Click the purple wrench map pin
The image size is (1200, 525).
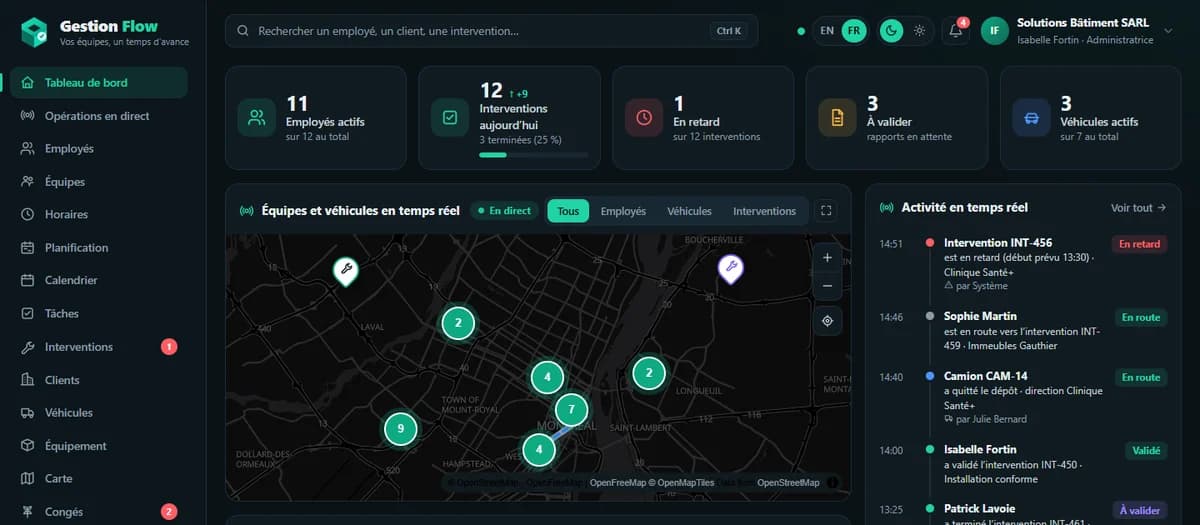coord(731,267)
